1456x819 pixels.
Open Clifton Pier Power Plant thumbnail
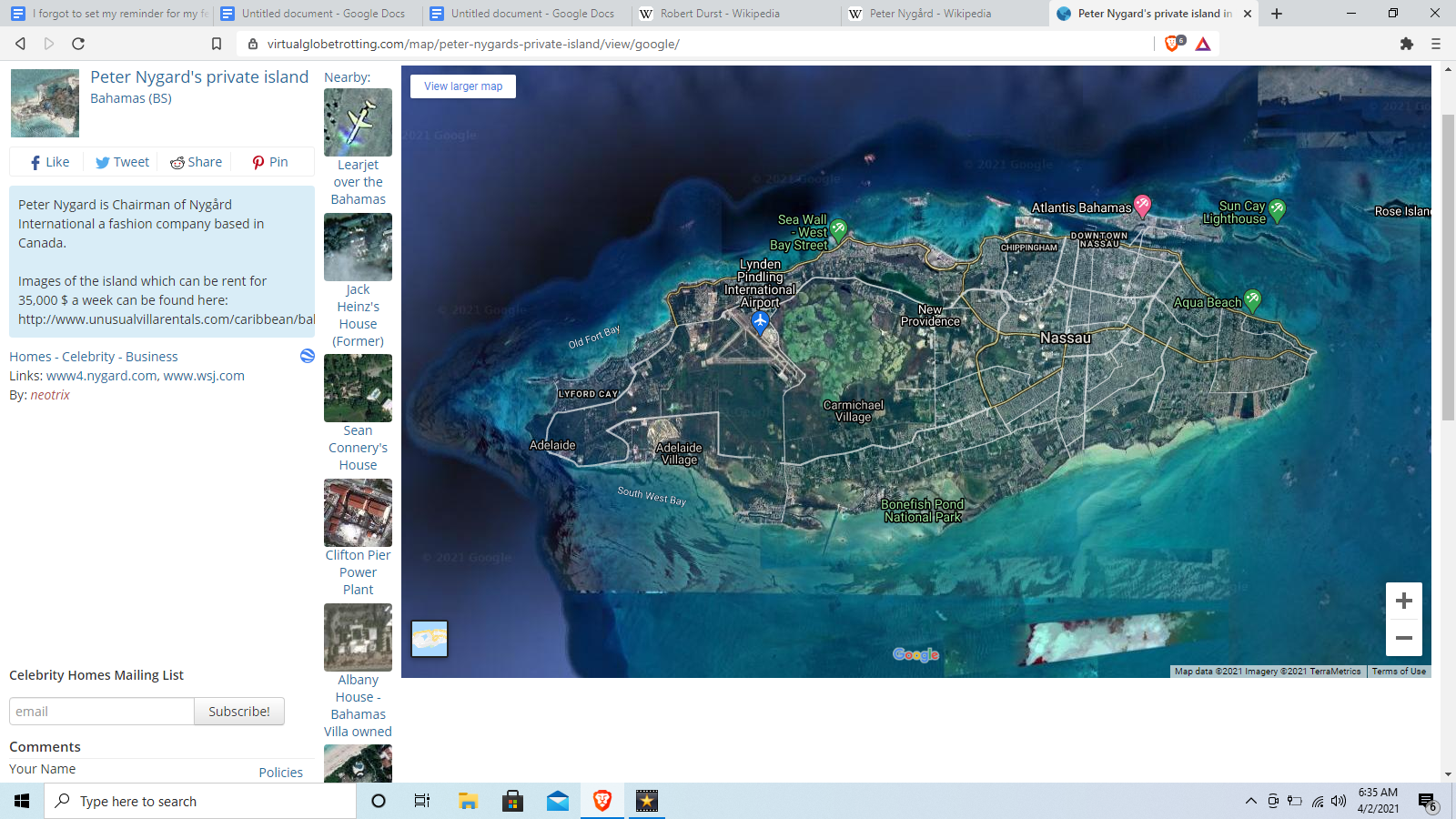(358, 512)
